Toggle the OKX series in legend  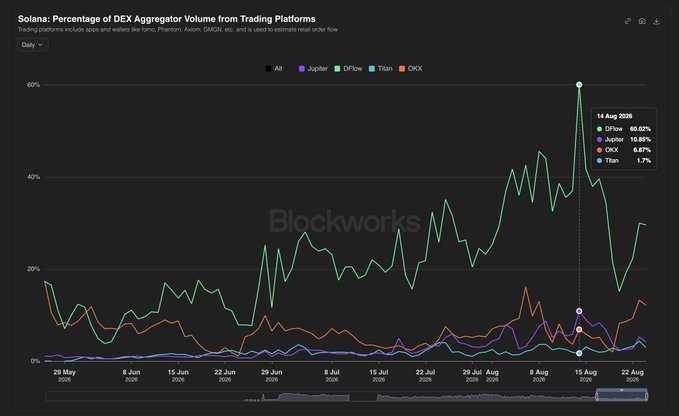[x=411, y=68]
